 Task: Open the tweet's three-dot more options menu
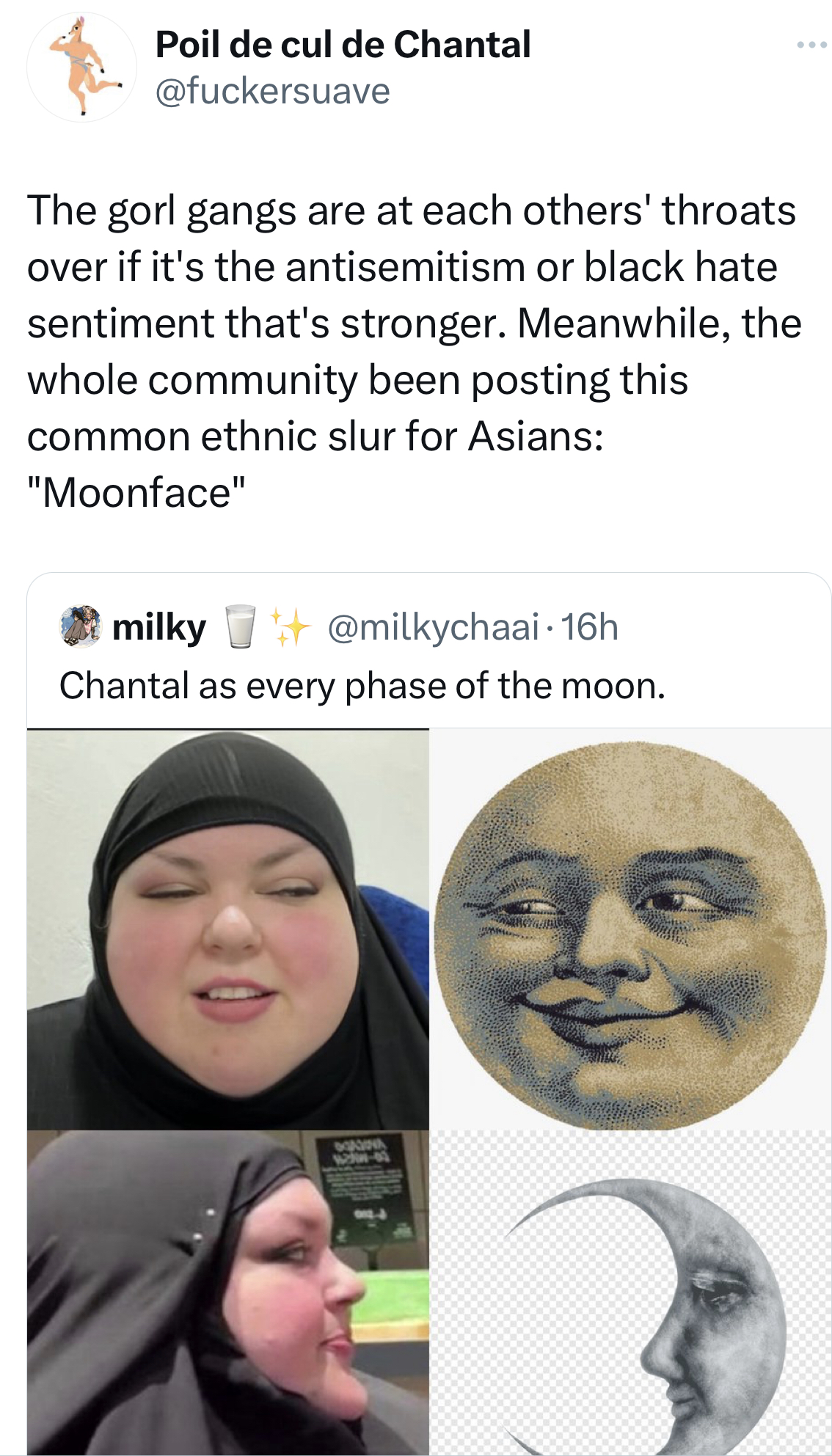pyautogui.click(x=811, y=45)
